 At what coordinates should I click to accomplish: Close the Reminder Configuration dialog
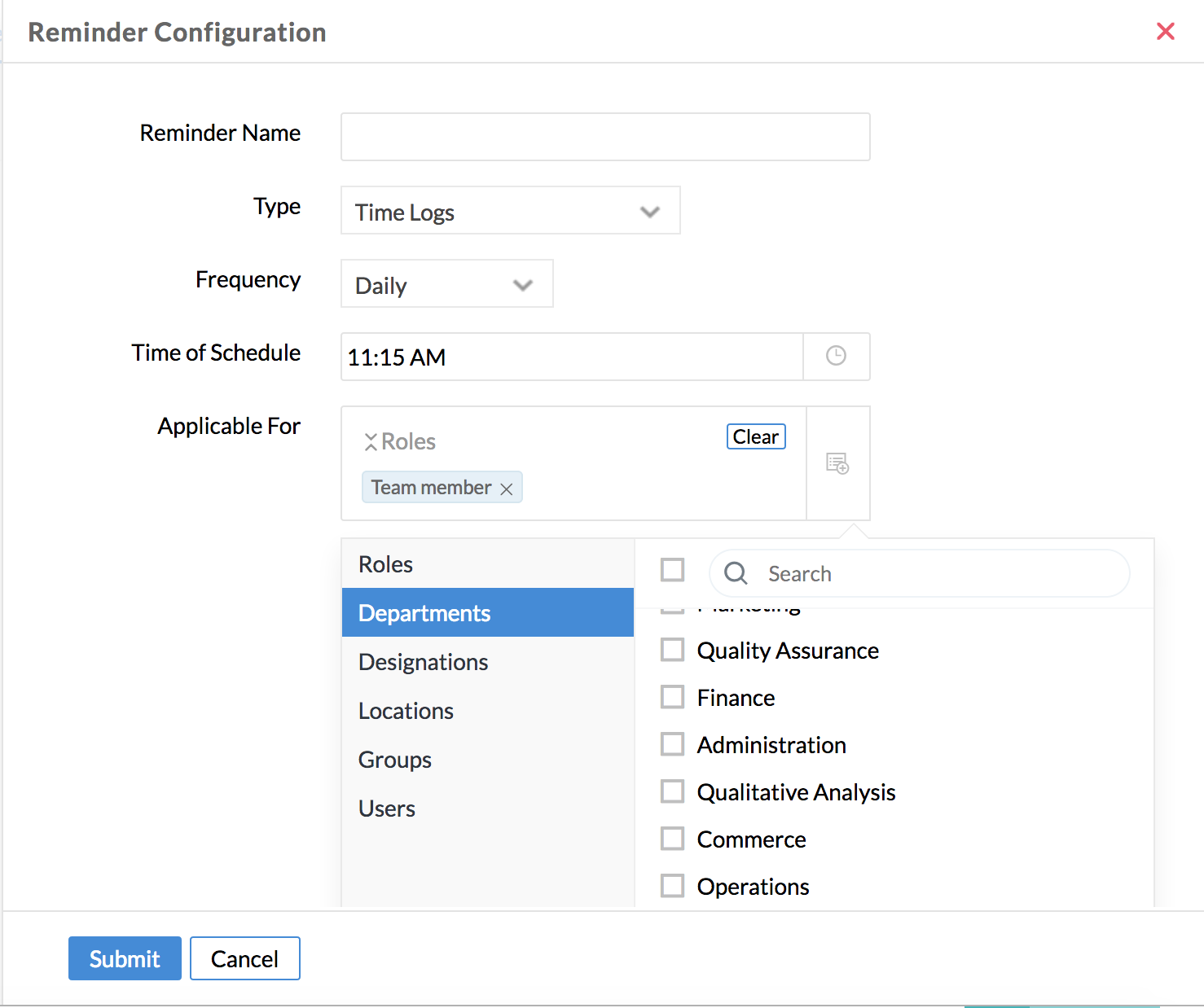pos(1165,32)
